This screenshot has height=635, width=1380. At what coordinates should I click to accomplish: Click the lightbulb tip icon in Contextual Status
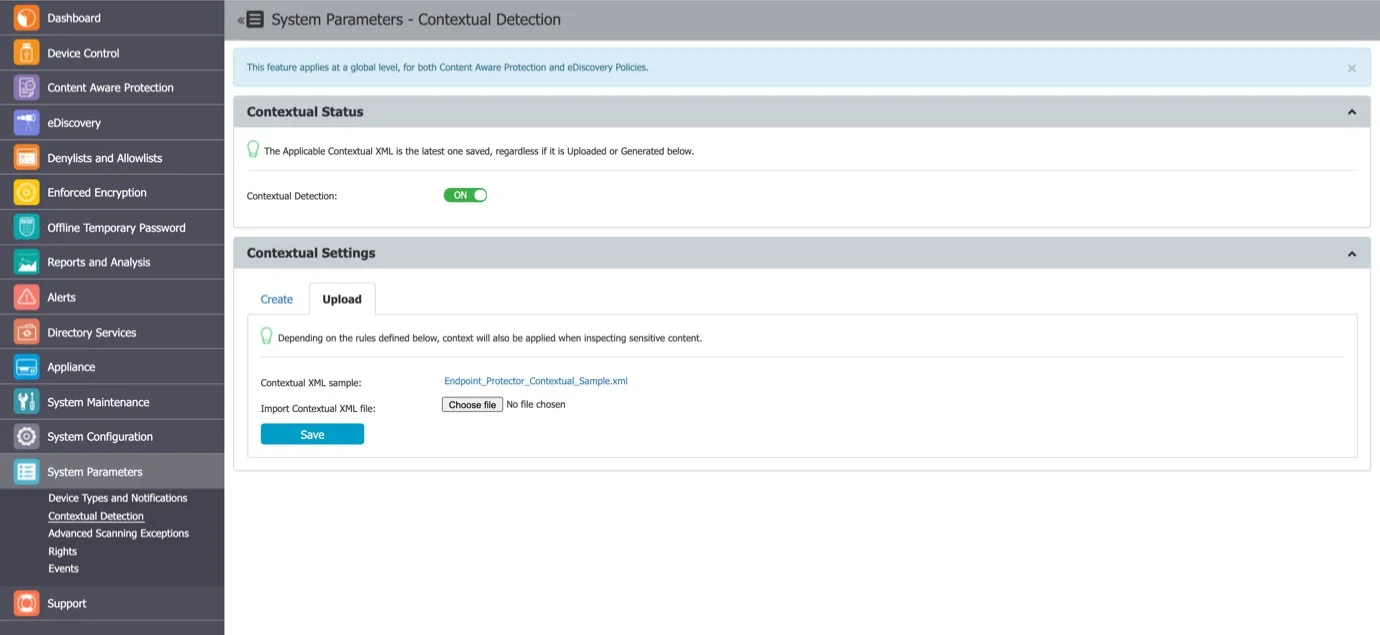(253, 150)
